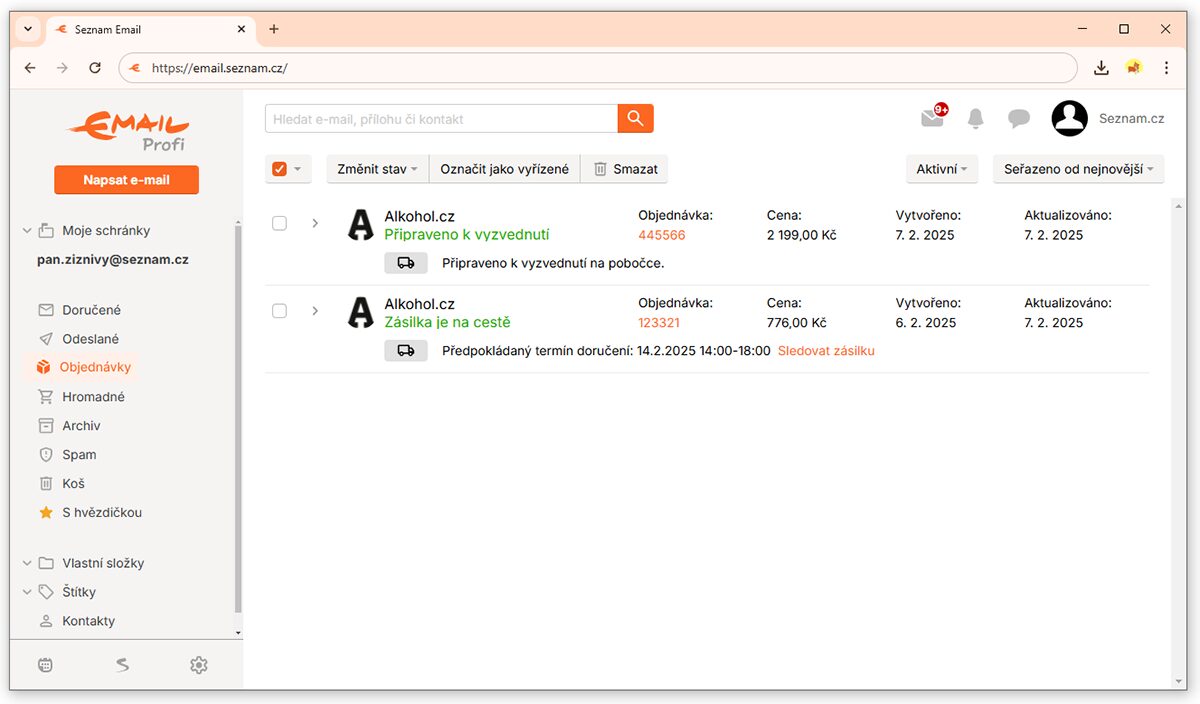Click the Seznam S logo icon in sidebar footer
Screen dimensions: 1200x704
[122, 665]
